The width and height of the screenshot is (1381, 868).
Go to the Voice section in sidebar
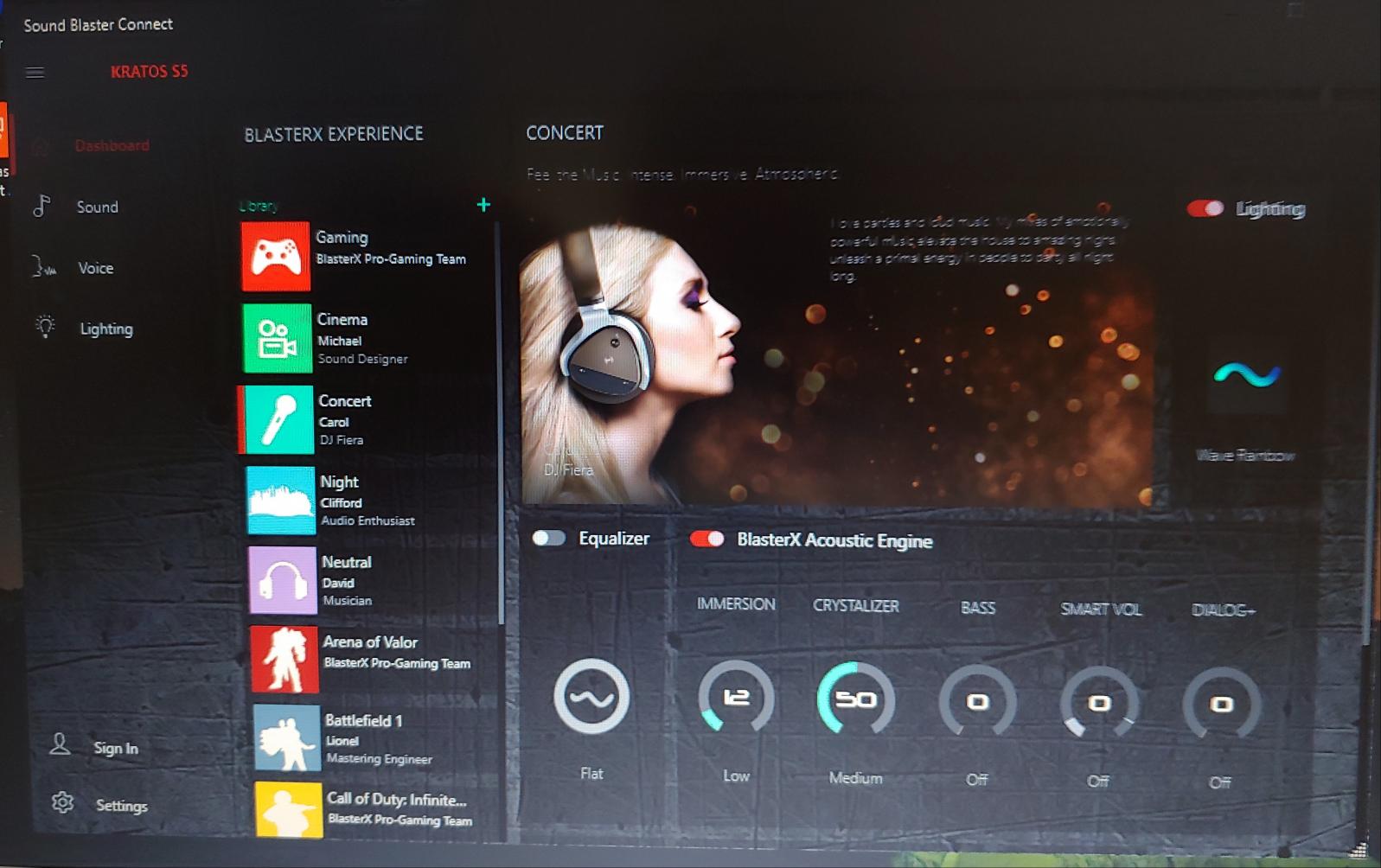pos(95,268)
